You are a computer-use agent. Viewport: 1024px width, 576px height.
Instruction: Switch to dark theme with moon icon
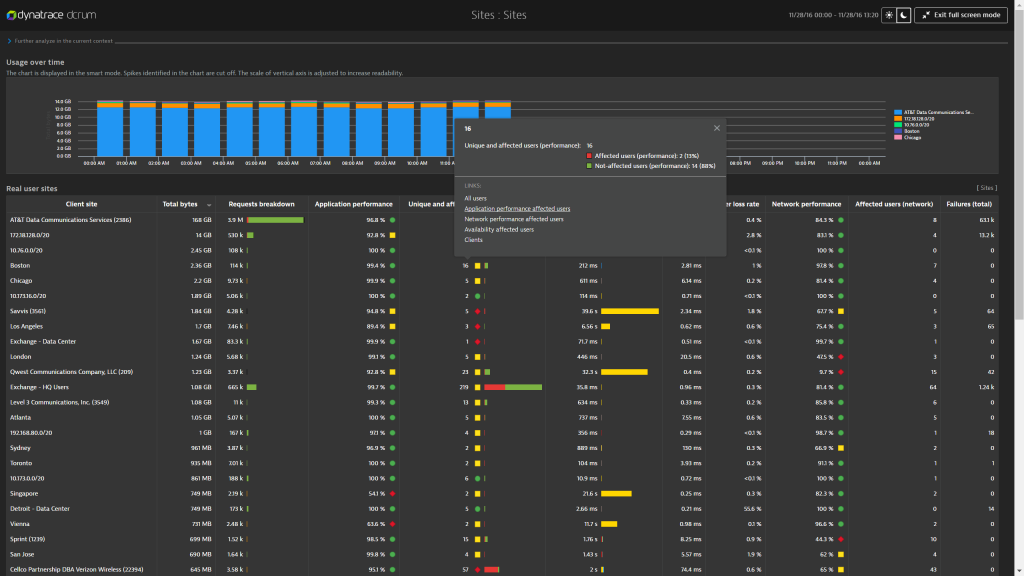click(x=904, y=15)
